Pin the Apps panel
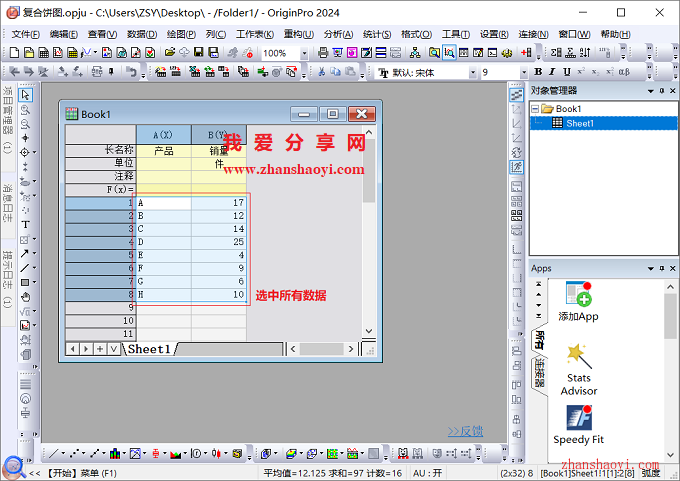Image resolution: width=680 pixels, height=481 pixels. (662, 268)
